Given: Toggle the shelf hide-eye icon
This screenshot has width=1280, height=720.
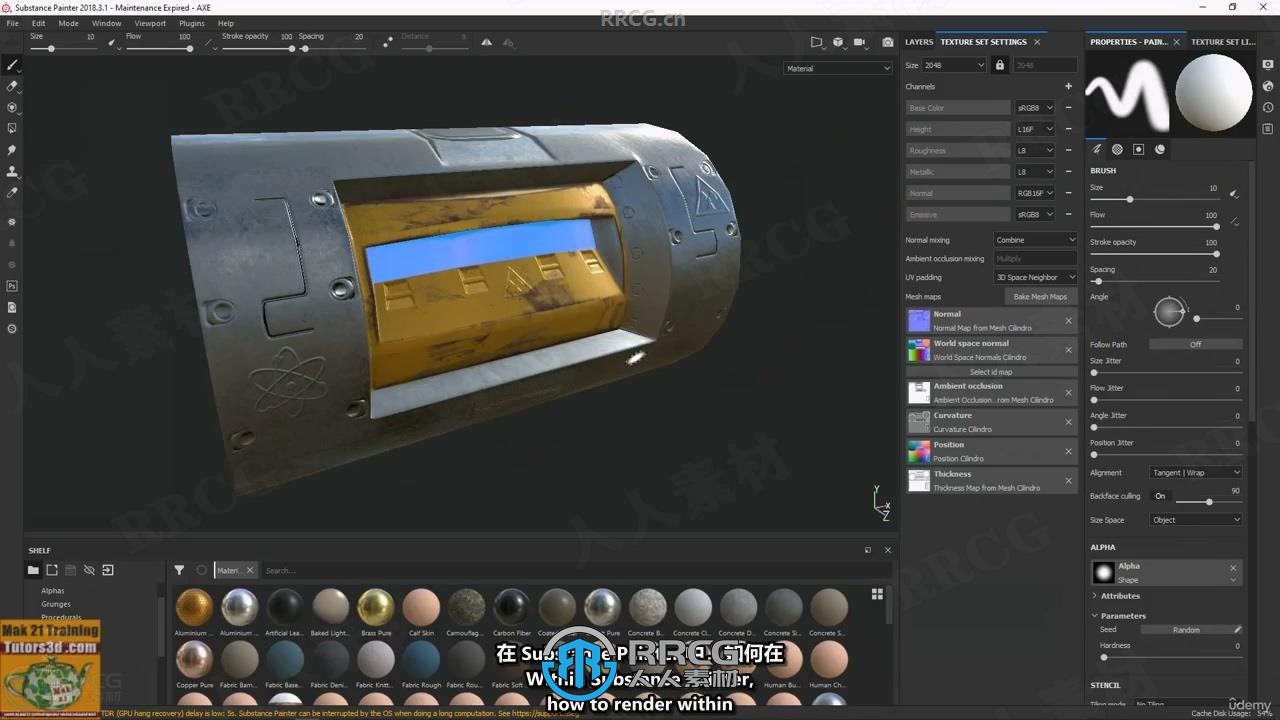Looking at the screenshot, I should pyautogui.click(x=89, y=570).
